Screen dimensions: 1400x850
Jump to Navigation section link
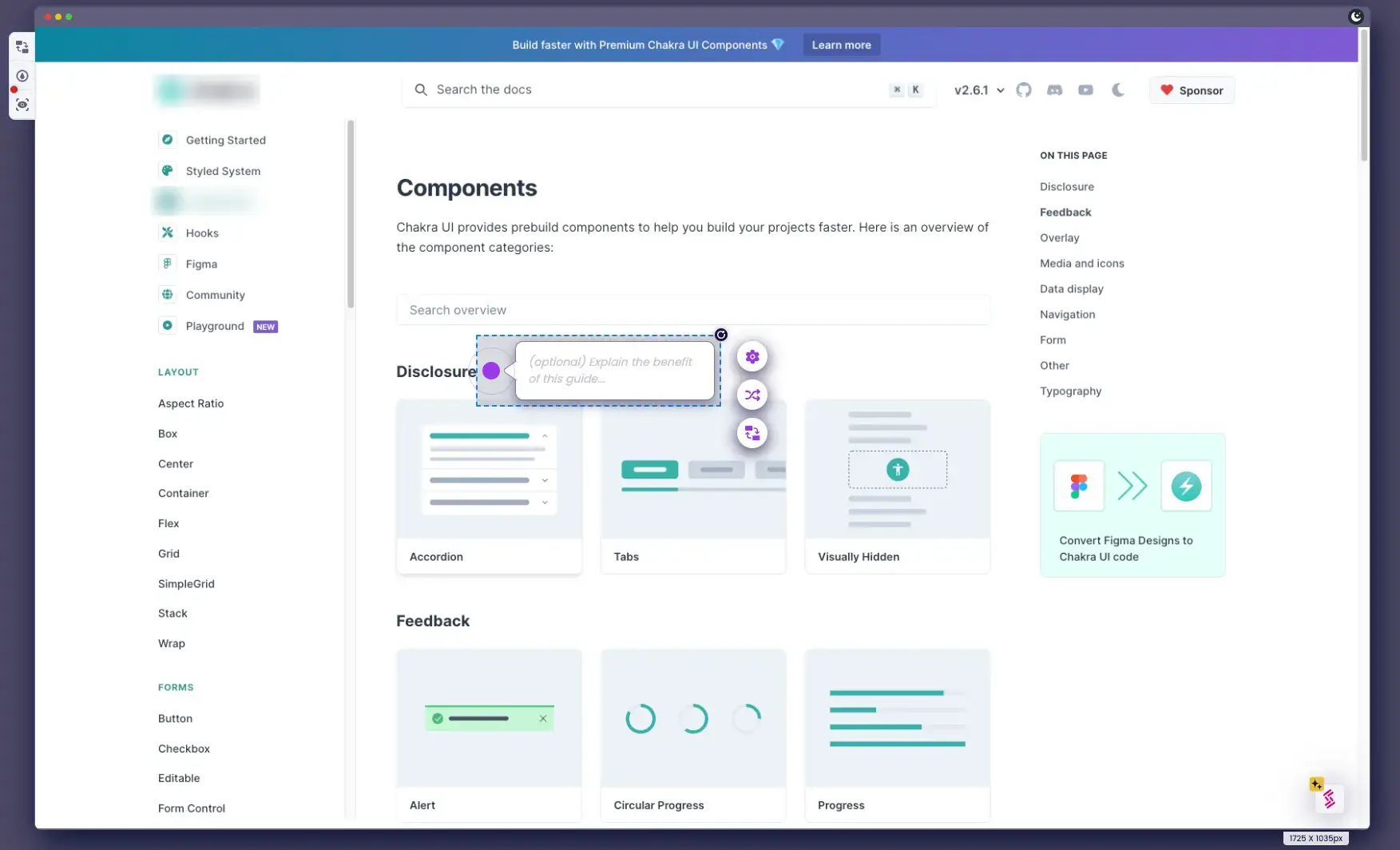click(1067, 315)
